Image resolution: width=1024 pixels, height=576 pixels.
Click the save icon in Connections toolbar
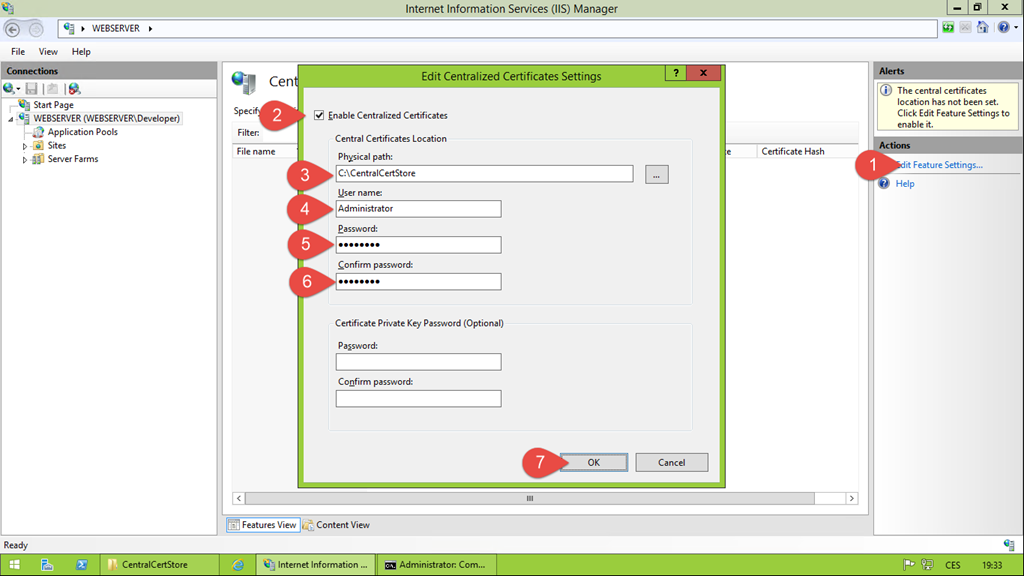tap(31, 89)
